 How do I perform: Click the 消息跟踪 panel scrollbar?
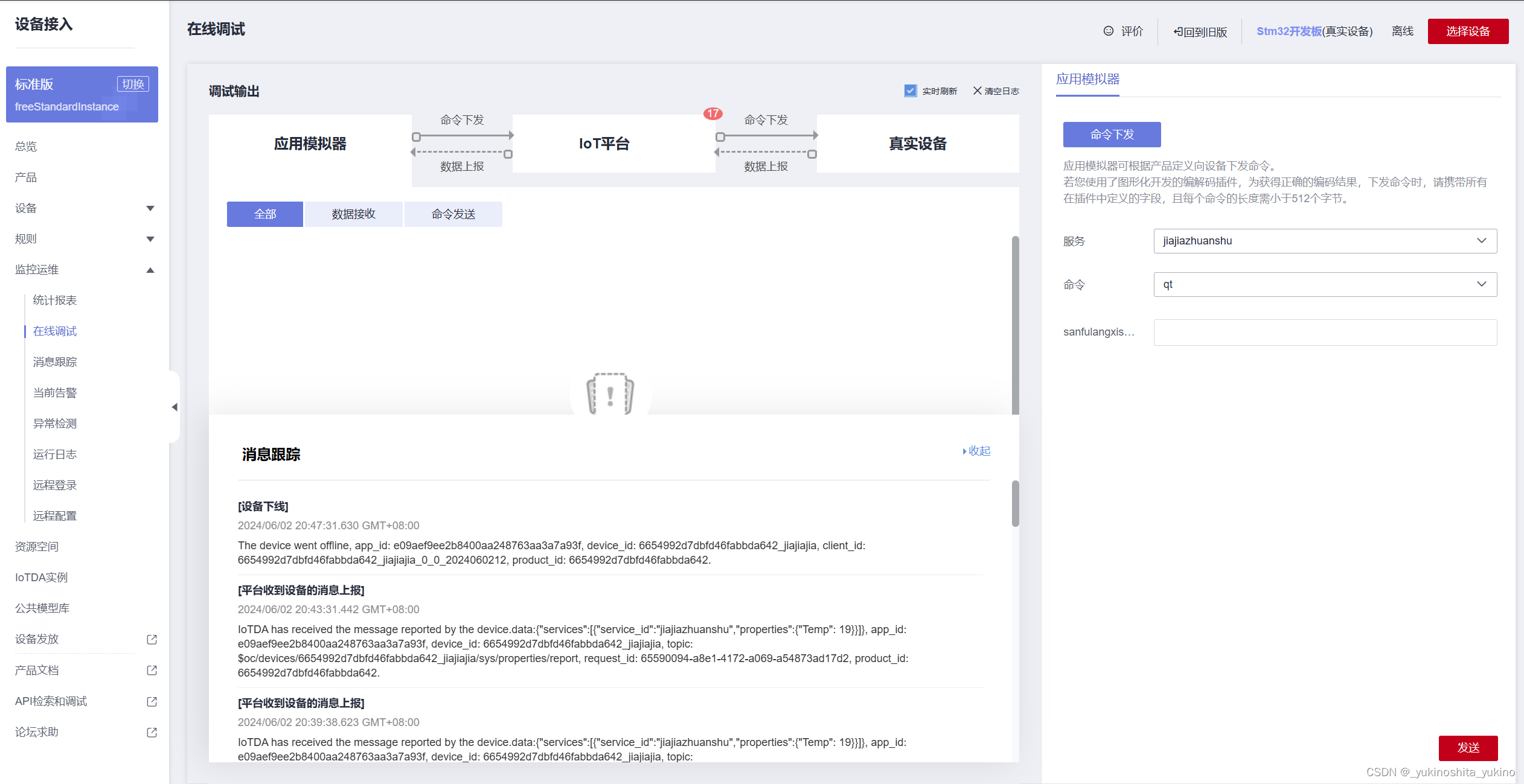click(x=1015, y=503)
